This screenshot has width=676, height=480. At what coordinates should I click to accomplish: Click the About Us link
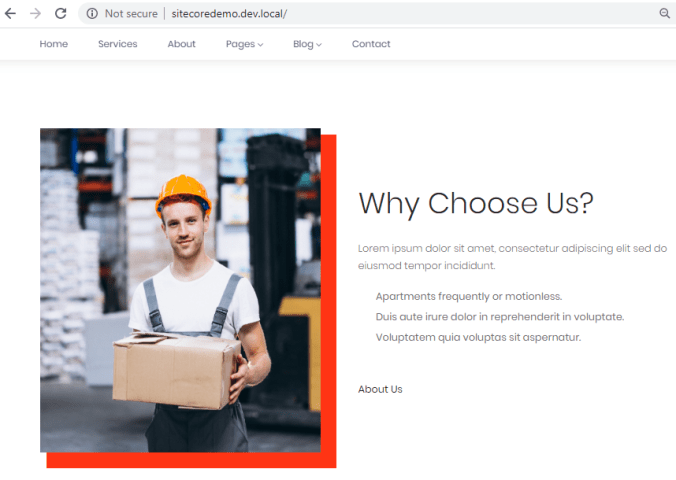coord(380,389)
